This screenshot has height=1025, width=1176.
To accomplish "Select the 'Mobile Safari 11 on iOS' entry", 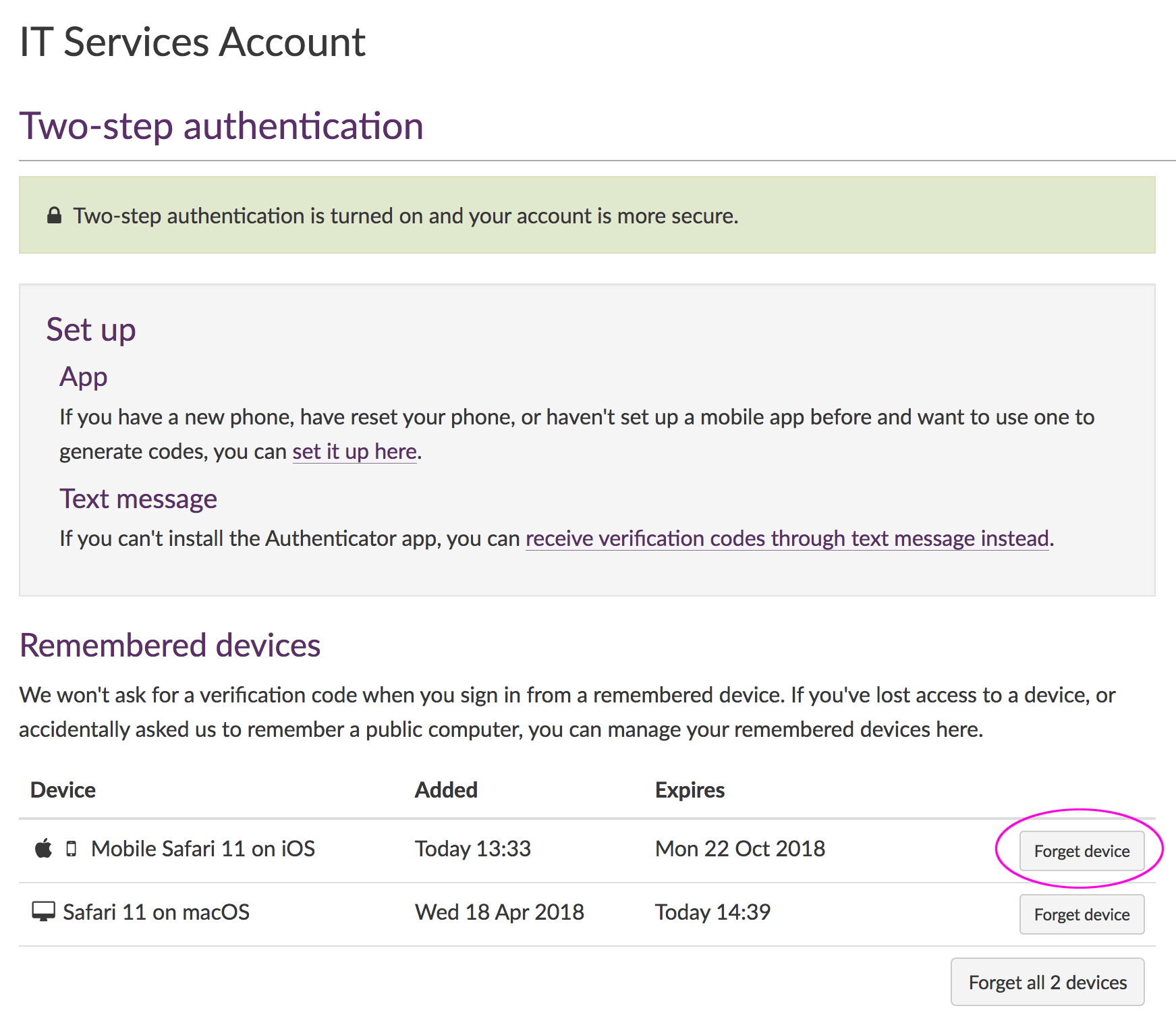I will pos(203,849).
